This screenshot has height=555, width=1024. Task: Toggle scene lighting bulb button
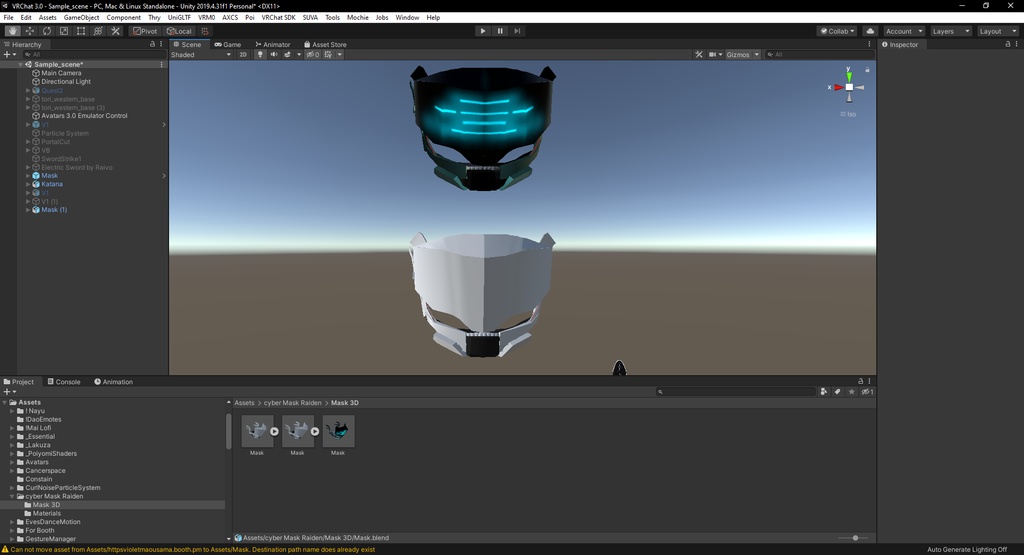point(260,55)
